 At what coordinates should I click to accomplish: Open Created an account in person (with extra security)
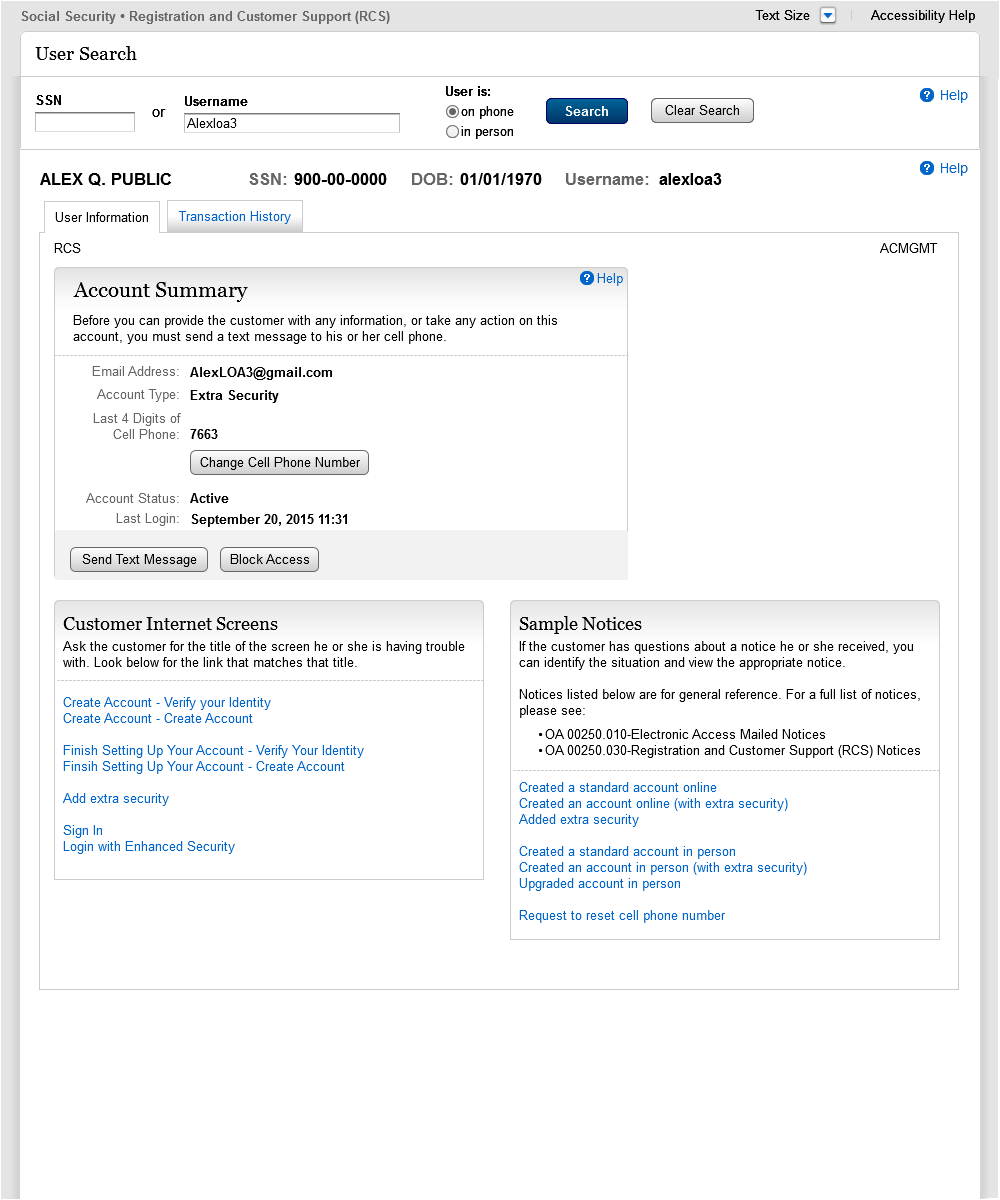coord(663,868)
